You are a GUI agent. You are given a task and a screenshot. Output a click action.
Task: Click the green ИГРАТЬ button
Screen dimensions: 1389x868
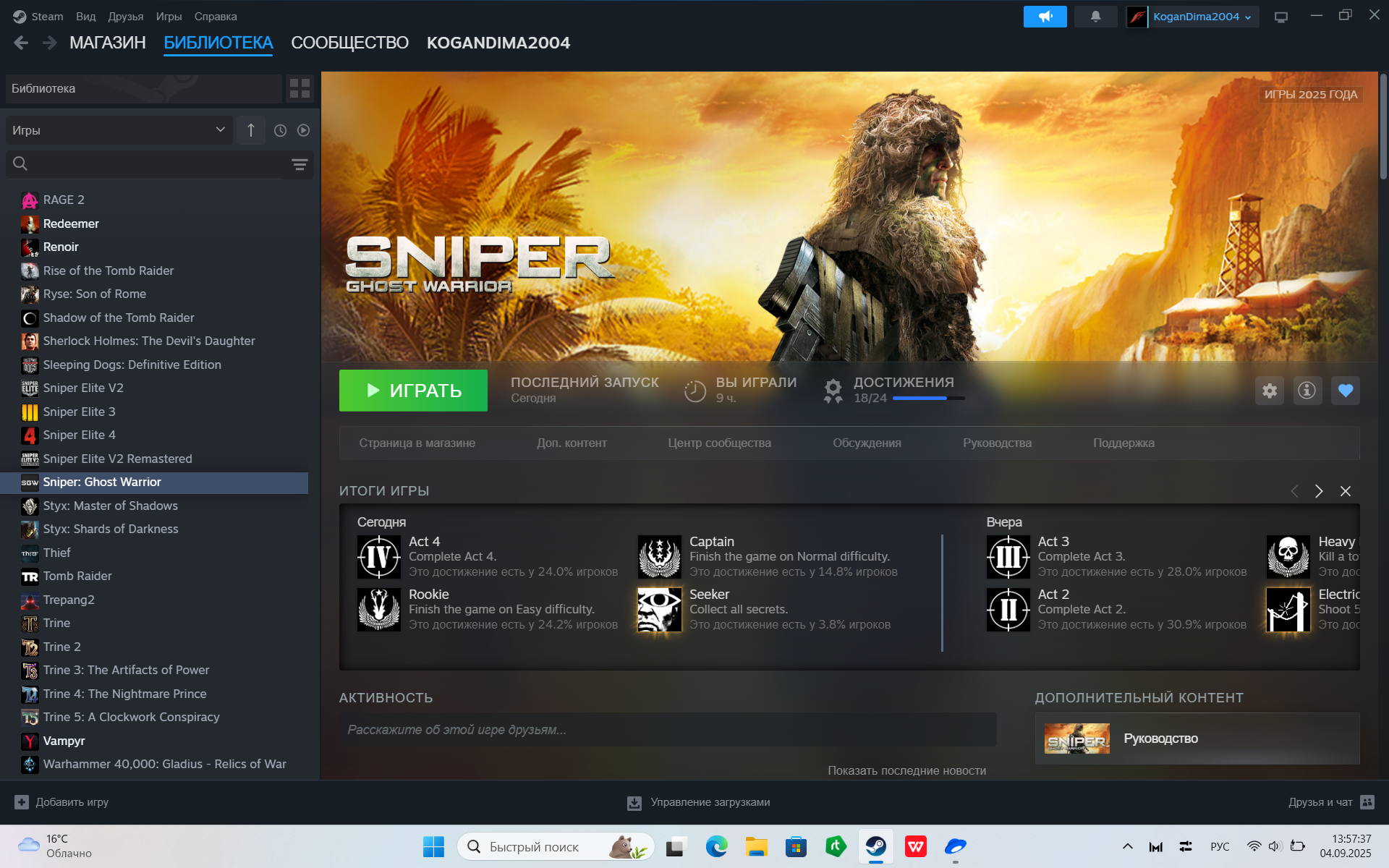click(x=413, y=391)
